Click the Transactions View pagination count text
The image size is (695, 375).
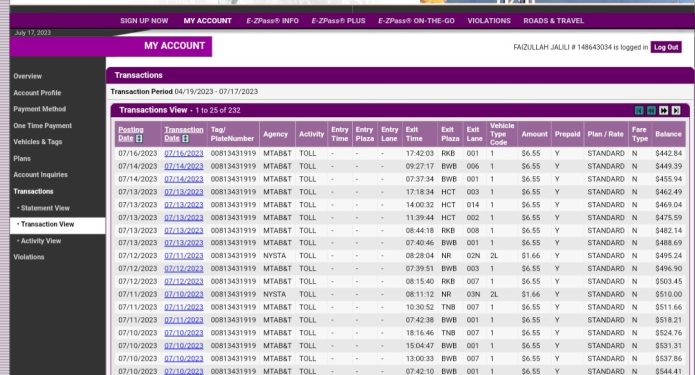[218, 110]
